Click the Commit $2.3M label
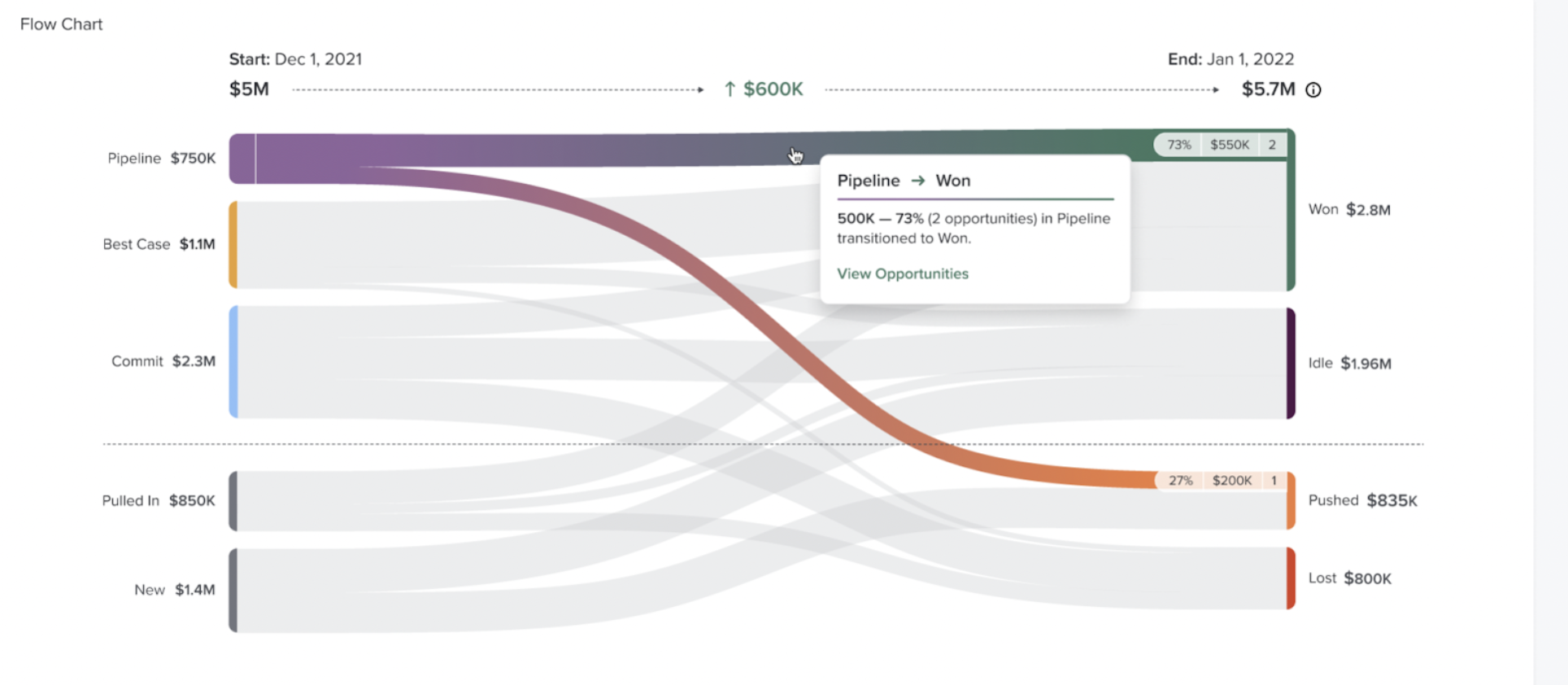Screen dimensions: 1568x685 click(163, 361)
